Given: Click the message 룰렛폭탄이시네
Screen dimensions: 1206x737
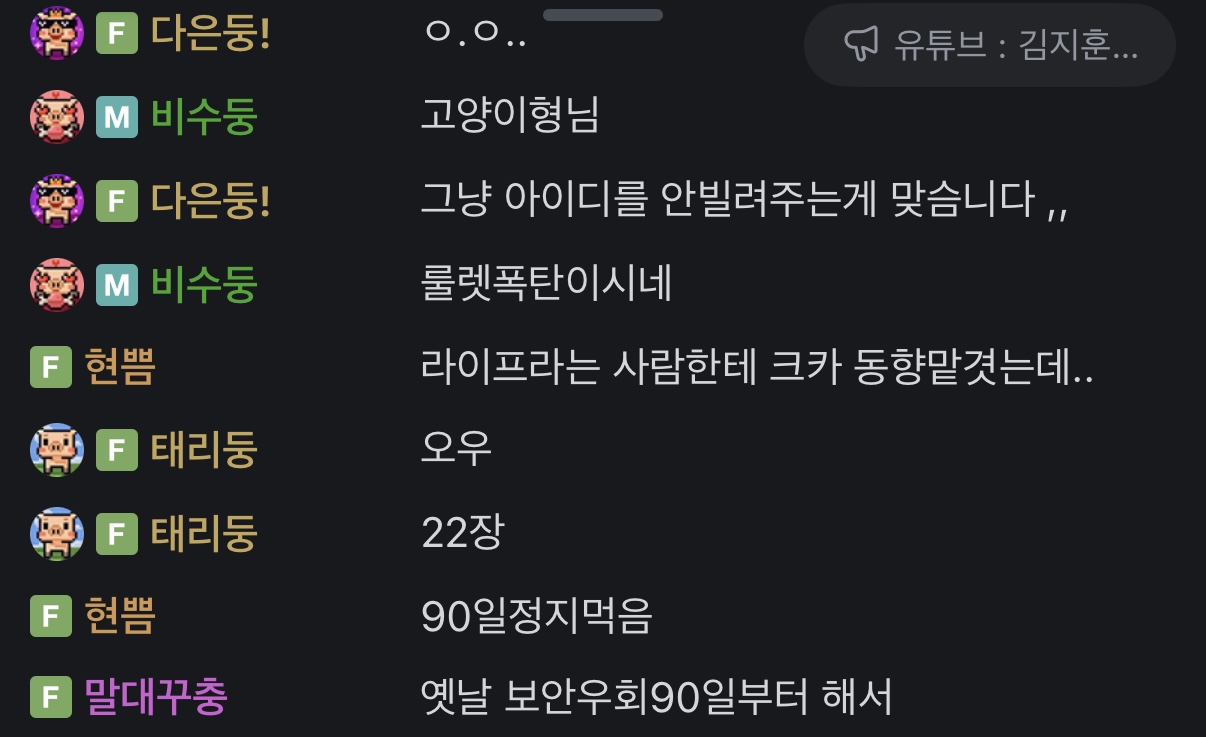Looking at the screenshot, I should [547, 285].
